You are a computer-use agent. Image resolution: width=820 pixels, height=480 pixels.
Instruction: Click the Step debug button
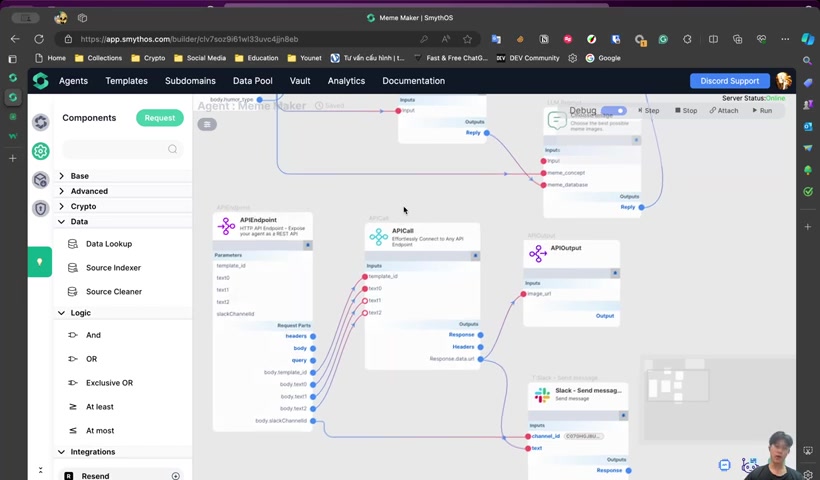click(x=648, y=111)
